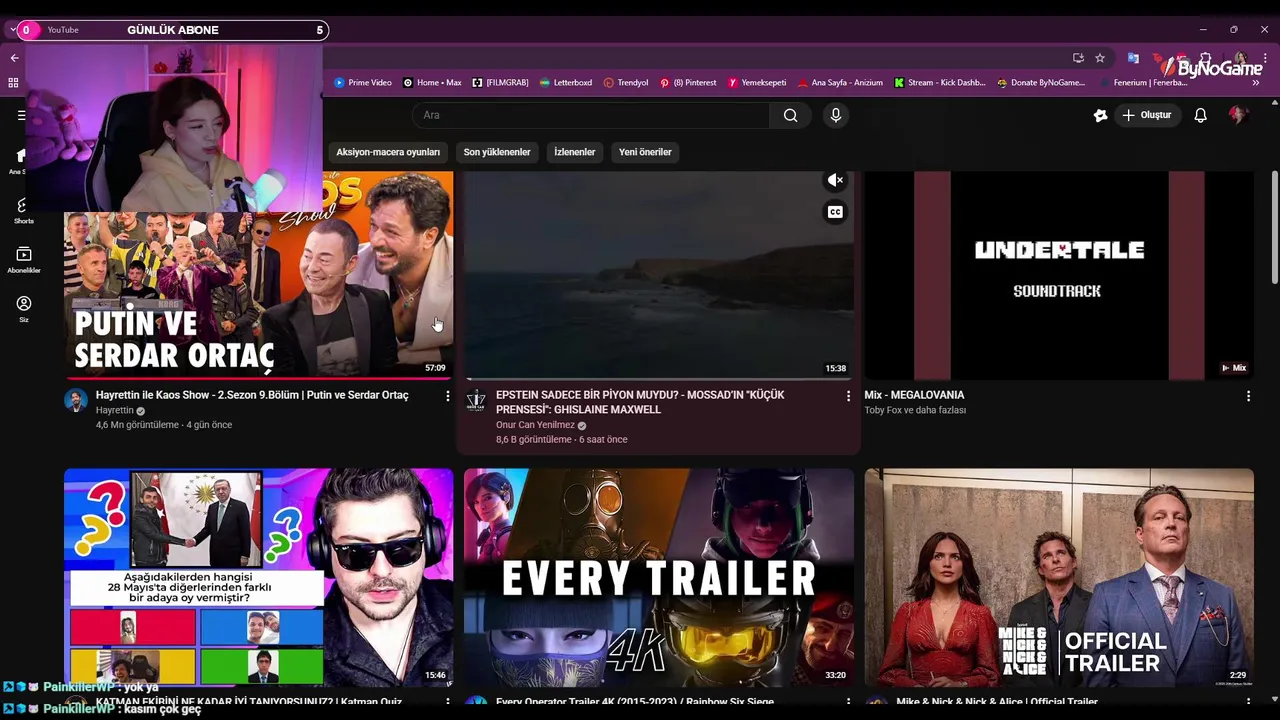Open Abonelikler in the sidebar
This screenshot has height=720, width=1280.
pyautogui.click(x=24, y=260)
